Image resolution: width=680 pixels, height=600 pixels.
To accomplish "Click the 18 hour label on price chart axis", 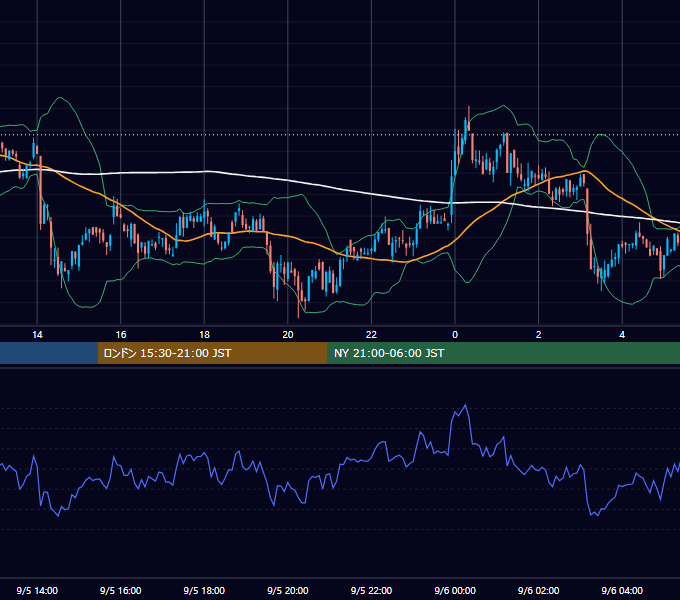I will (204, 335).
